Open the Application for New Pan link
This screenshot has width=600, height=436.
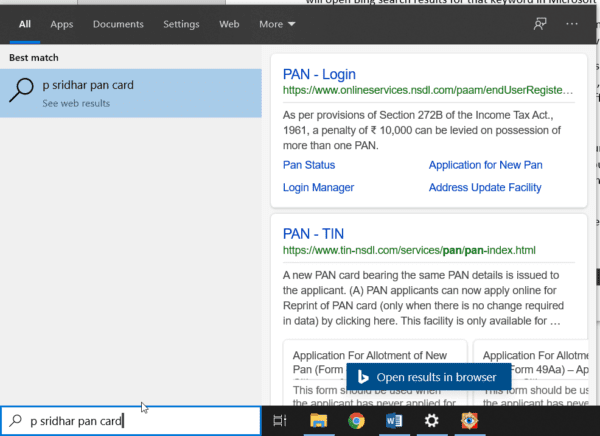[485, 165]
